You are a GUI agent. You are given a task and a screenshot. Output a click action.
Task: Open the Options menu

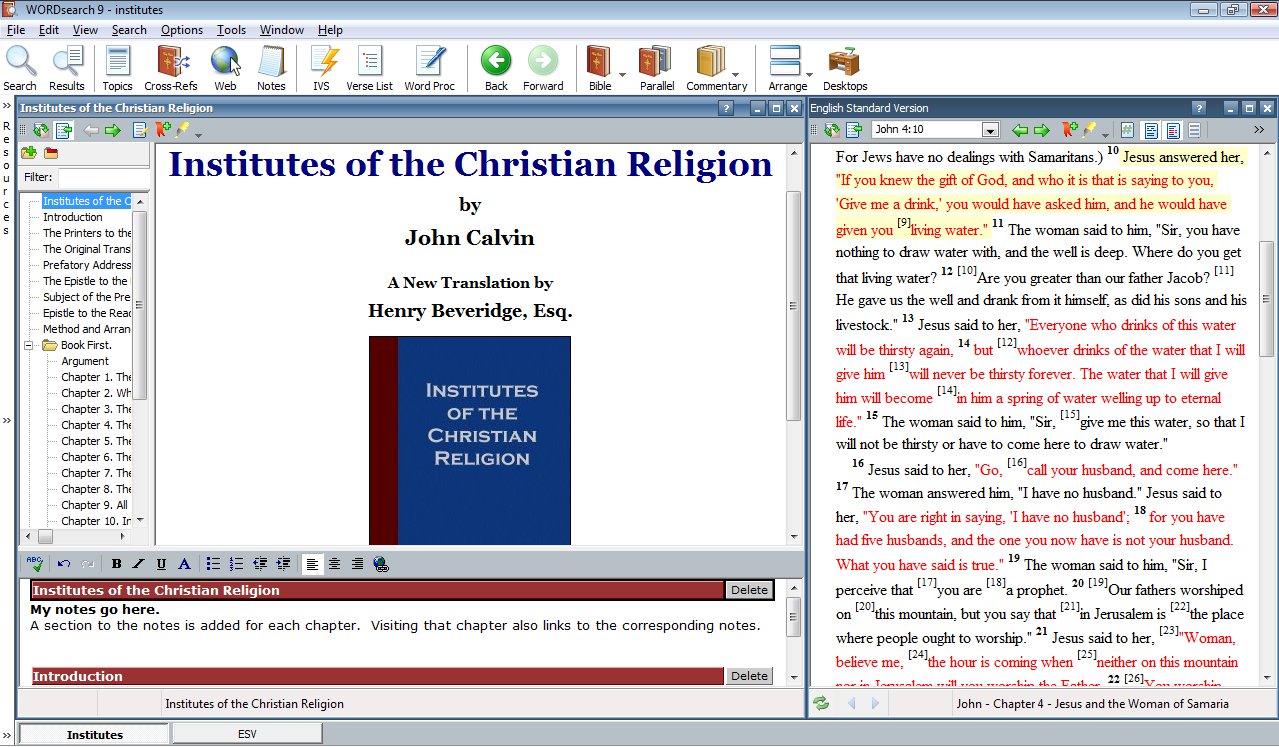[182, 30]
